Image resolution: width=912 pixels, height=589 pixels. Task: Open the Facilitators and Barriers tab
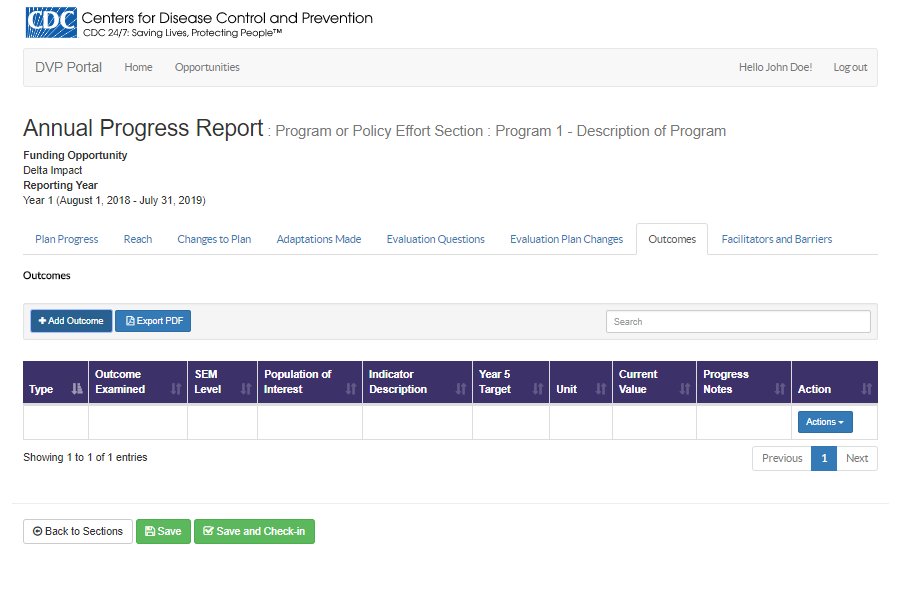pos(776,239)
